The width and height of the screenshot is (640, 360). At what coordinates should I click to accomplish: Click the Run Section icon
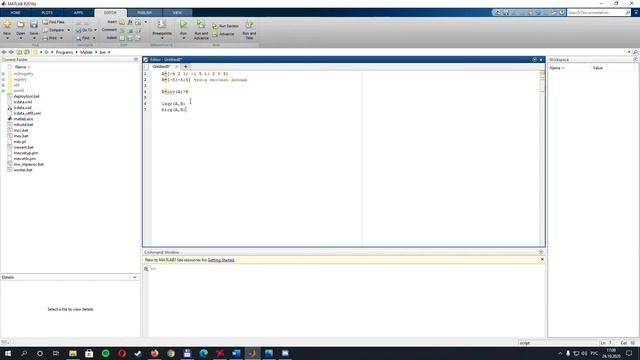(215, 26)
